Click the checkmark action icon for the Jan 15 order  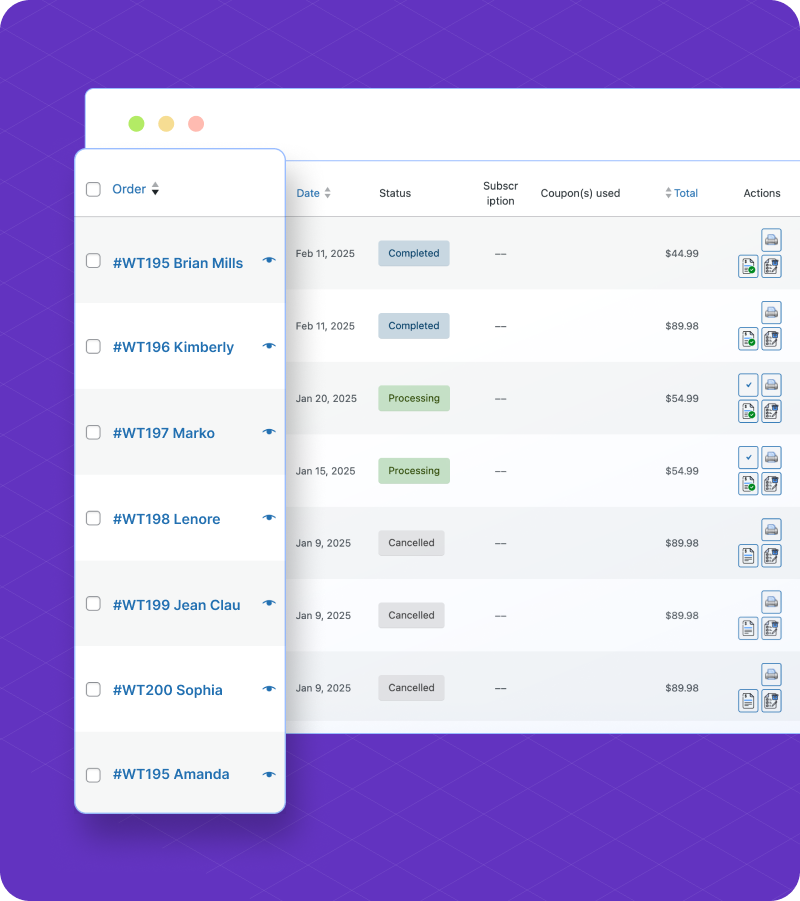tap(748, 457)
